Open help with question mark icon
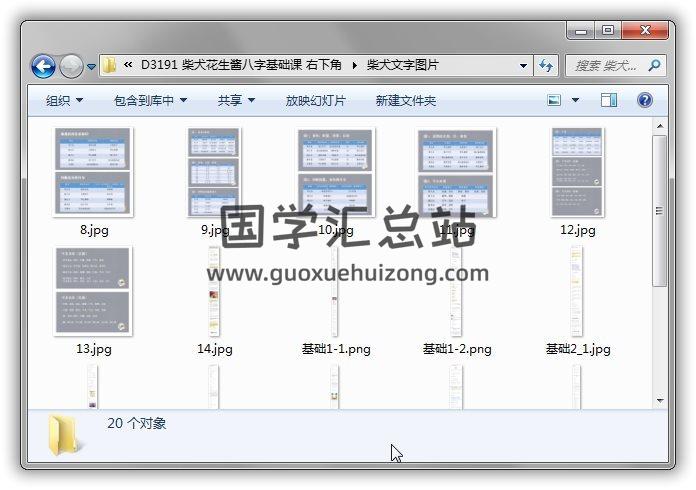This screenshot has height=490, width=696. [x=645, y=100]
